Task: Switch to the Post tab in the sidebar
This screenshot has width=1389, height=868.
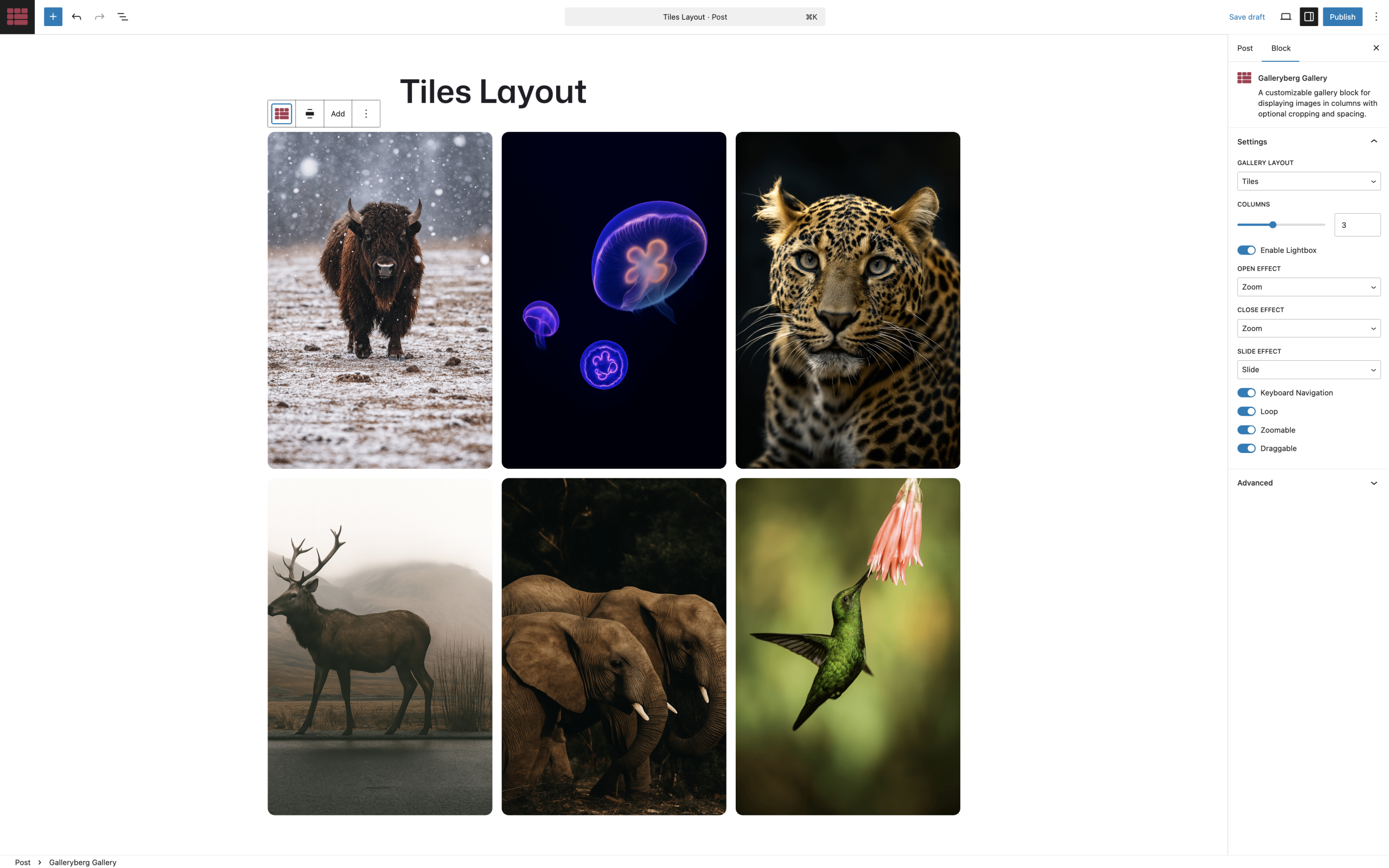Action: pos(1244,48)
